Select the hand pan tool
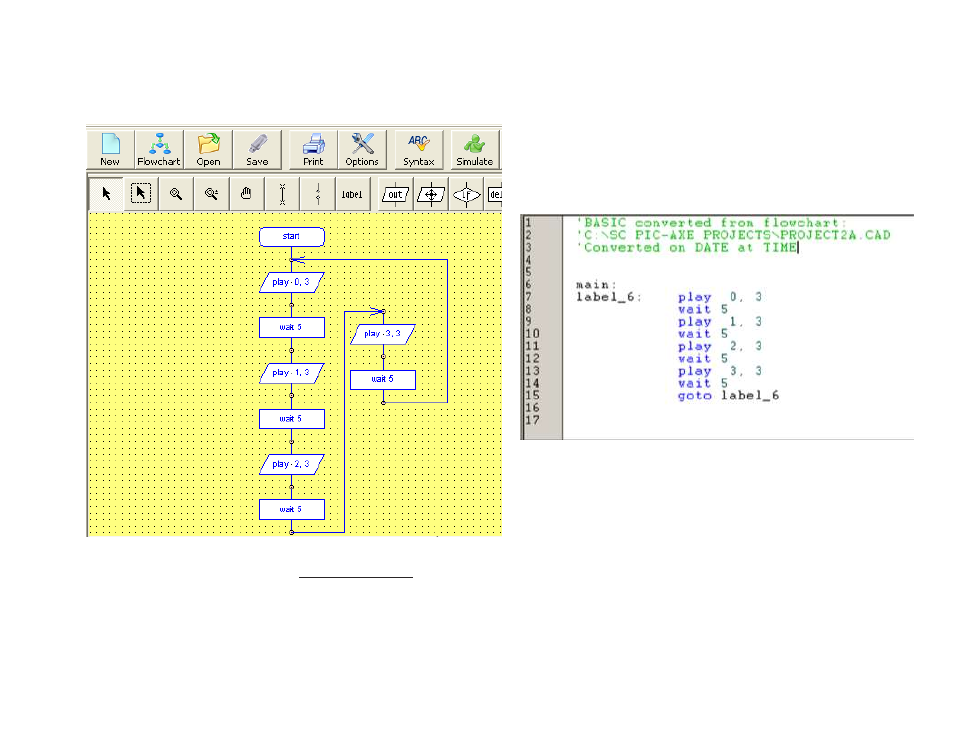The image size is (954, 737). (246, 194)
